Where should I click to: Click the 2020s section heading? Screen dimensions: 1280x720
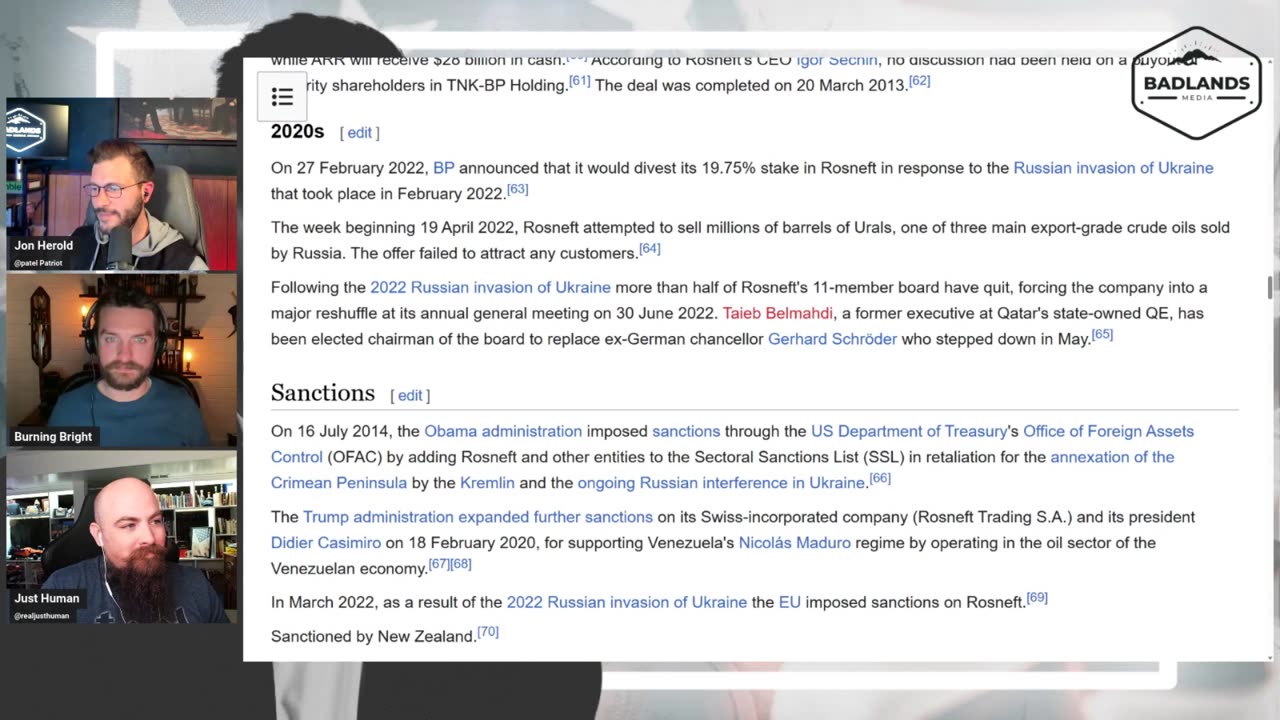point(298,132)
